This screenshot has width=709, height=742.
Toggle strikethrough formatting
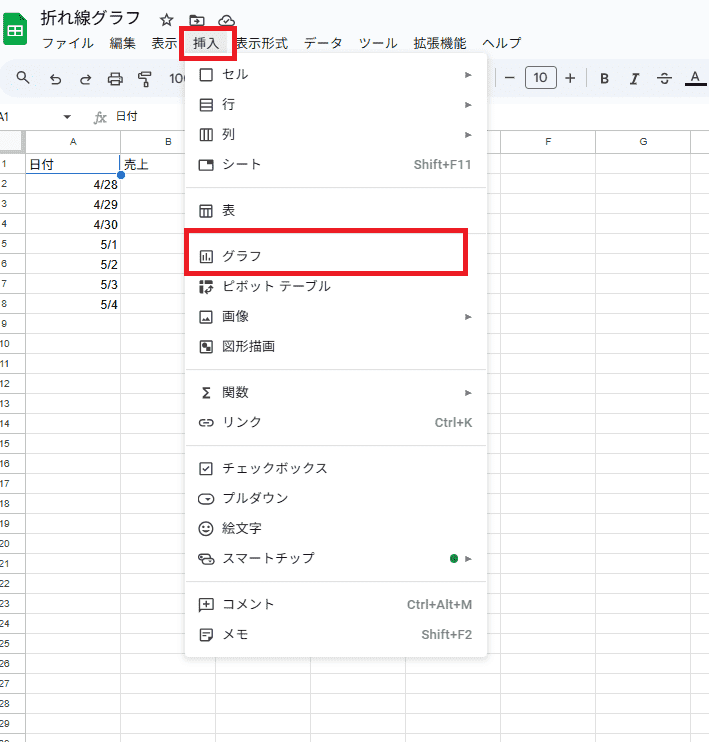664,79
